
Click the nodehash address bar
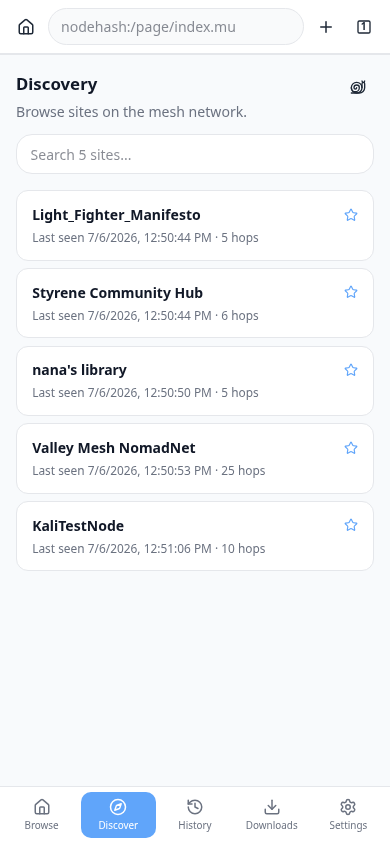(x=176, y=27)
